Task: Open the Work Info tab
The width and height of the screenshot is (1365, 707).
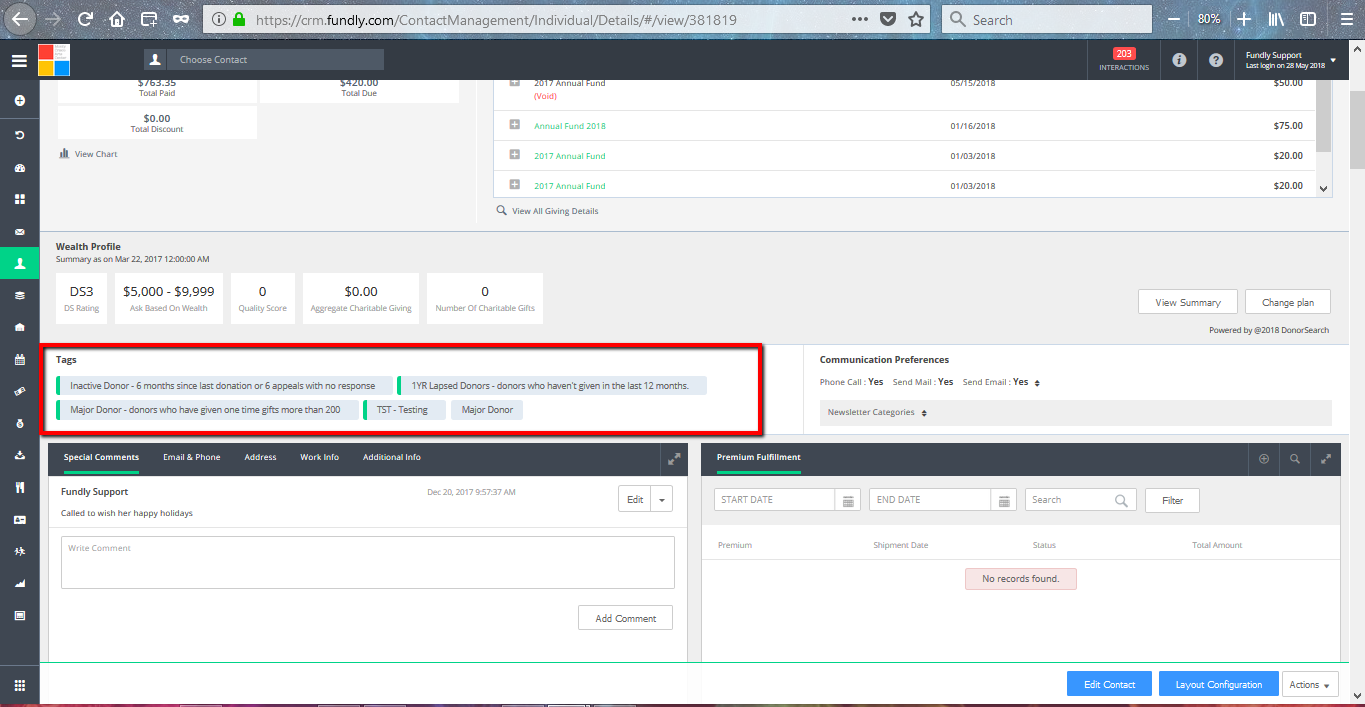Action: [x=319, y=457]
